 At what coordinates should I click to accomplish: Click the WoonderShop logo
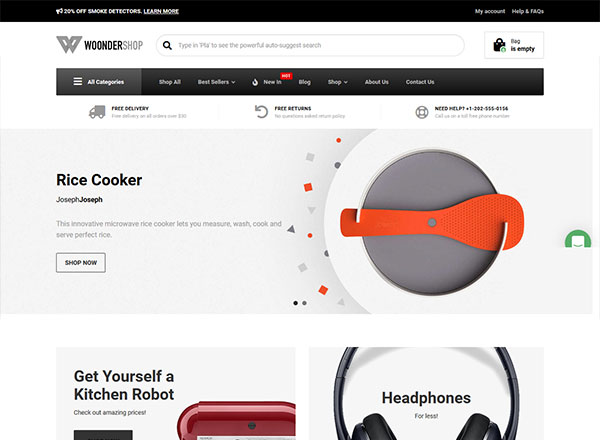[x=99, y=45]
